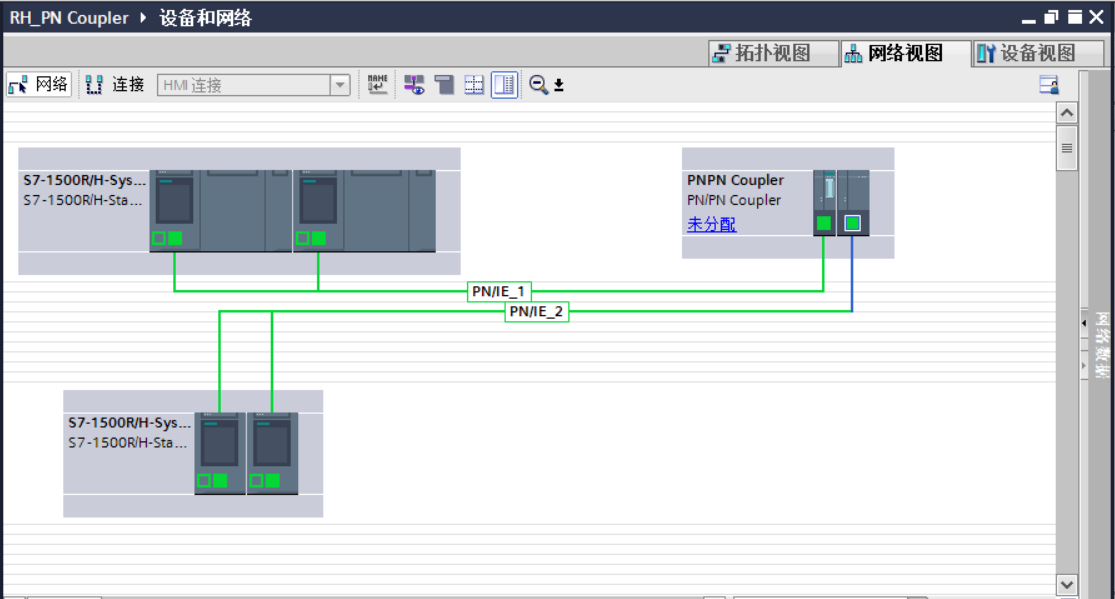Click the overview navigation icon at toolbar right
Image resolution: width=1115 pixels, height=599 pixels.
[1049, 85]
